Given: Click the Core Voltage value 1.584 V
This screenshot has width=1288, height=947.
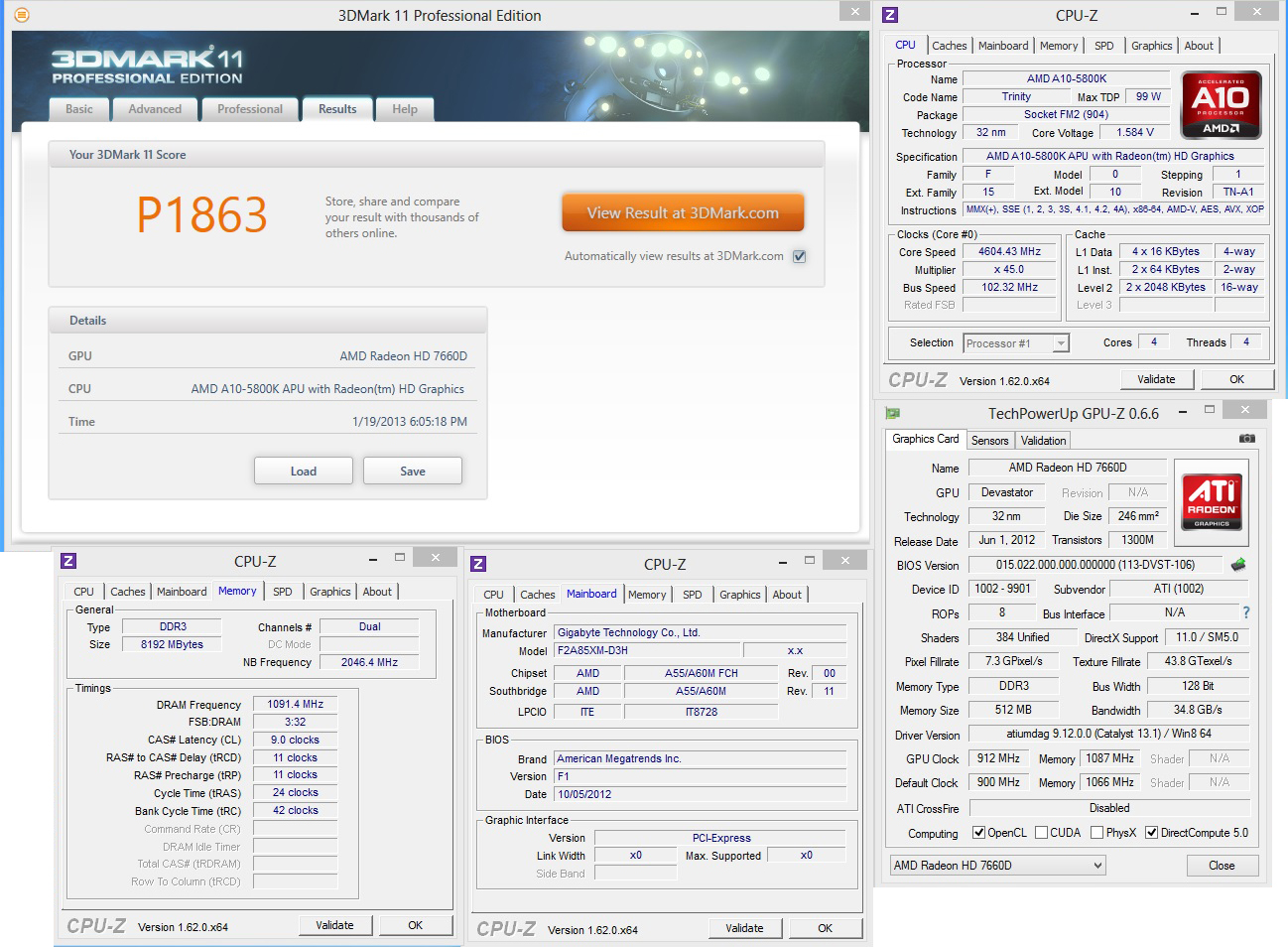Looking at the screenshot, I should [x=1135, y=132].
